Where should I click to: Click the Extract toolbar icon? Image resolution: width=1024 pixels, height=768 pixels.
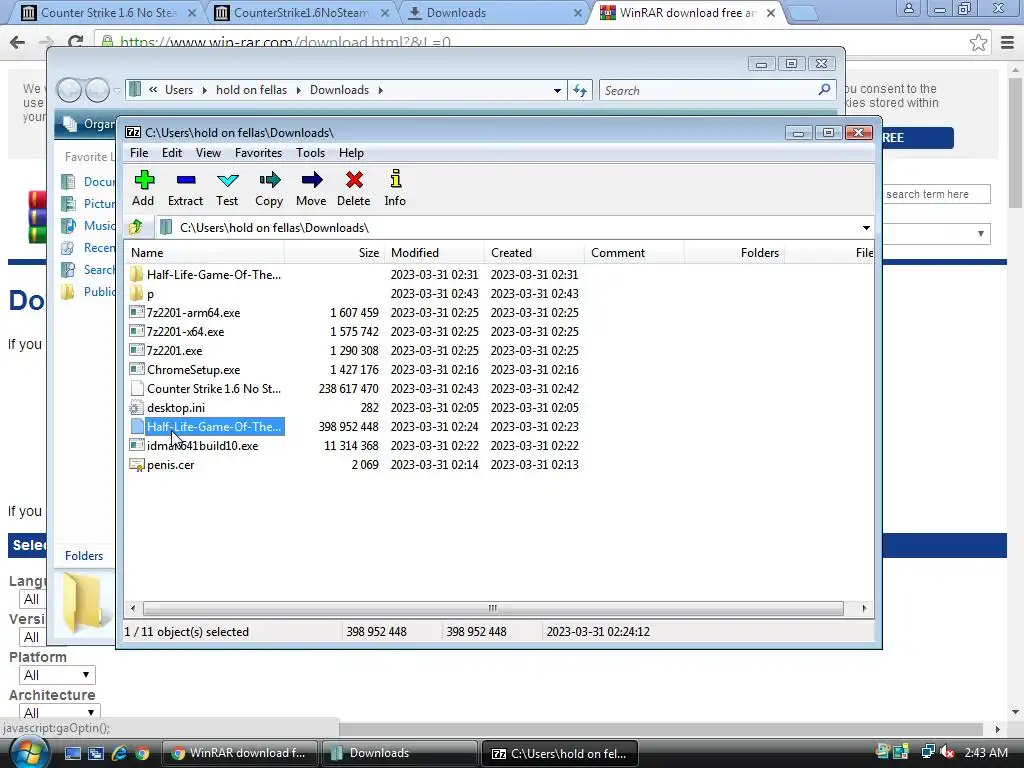(x=185, y=180)
